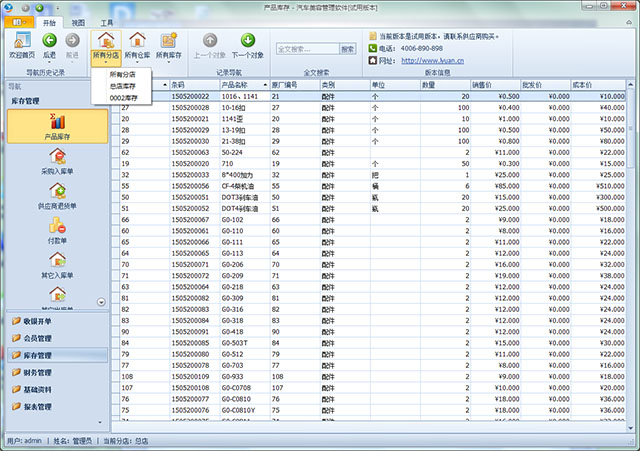Click the round expander below the sidebar icons
Image resolution: width=640 pixels, height=451 pixels.
(101, 302)
